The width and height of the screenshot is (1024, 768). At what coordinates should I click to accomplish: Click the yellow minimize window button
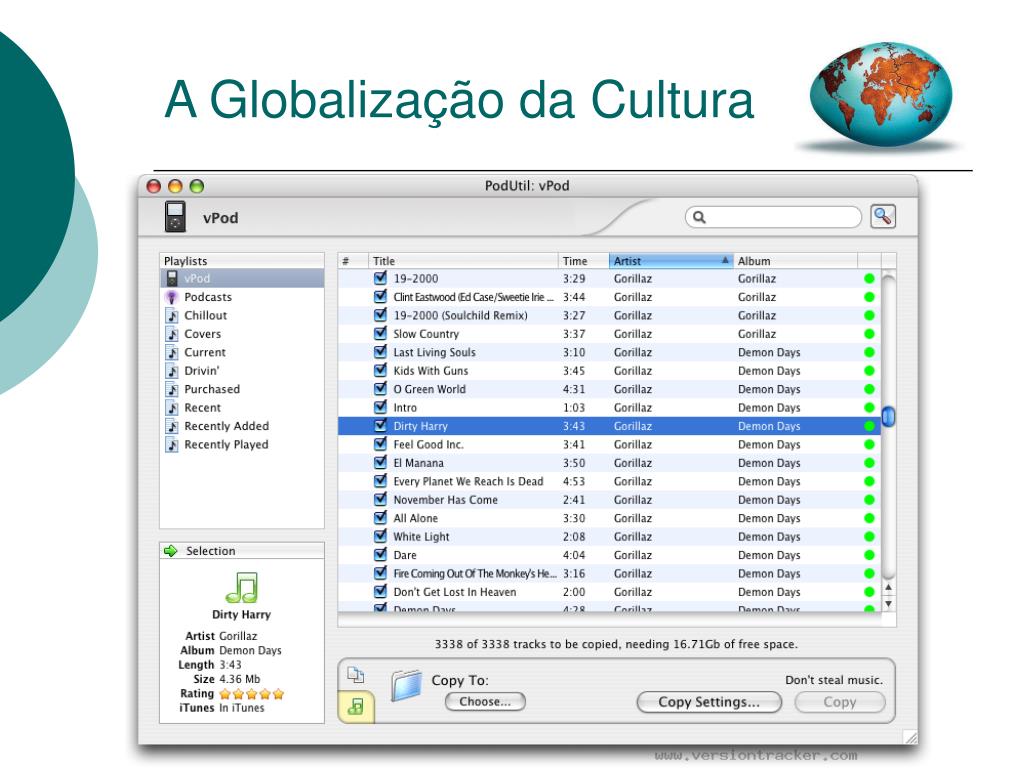175,186
